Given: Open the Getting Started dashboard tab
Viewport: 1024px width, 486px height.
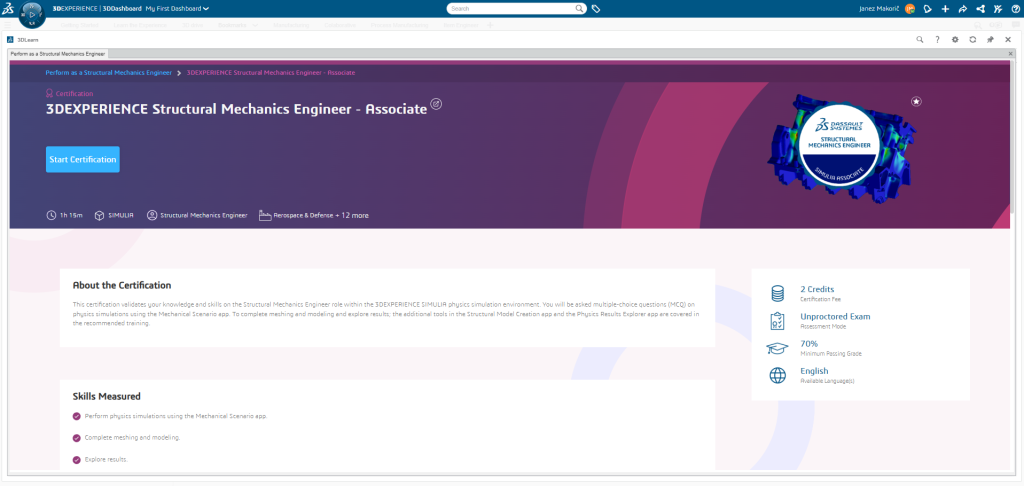Looking at the screenshot, I should [78, 25].
